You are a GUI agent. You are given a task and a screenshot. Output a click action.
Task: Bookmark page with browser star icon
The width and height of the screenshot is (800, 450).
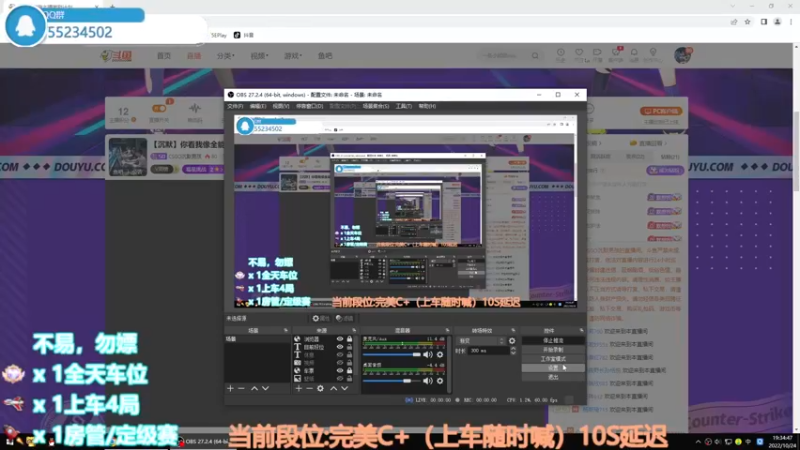coord(747,22)
